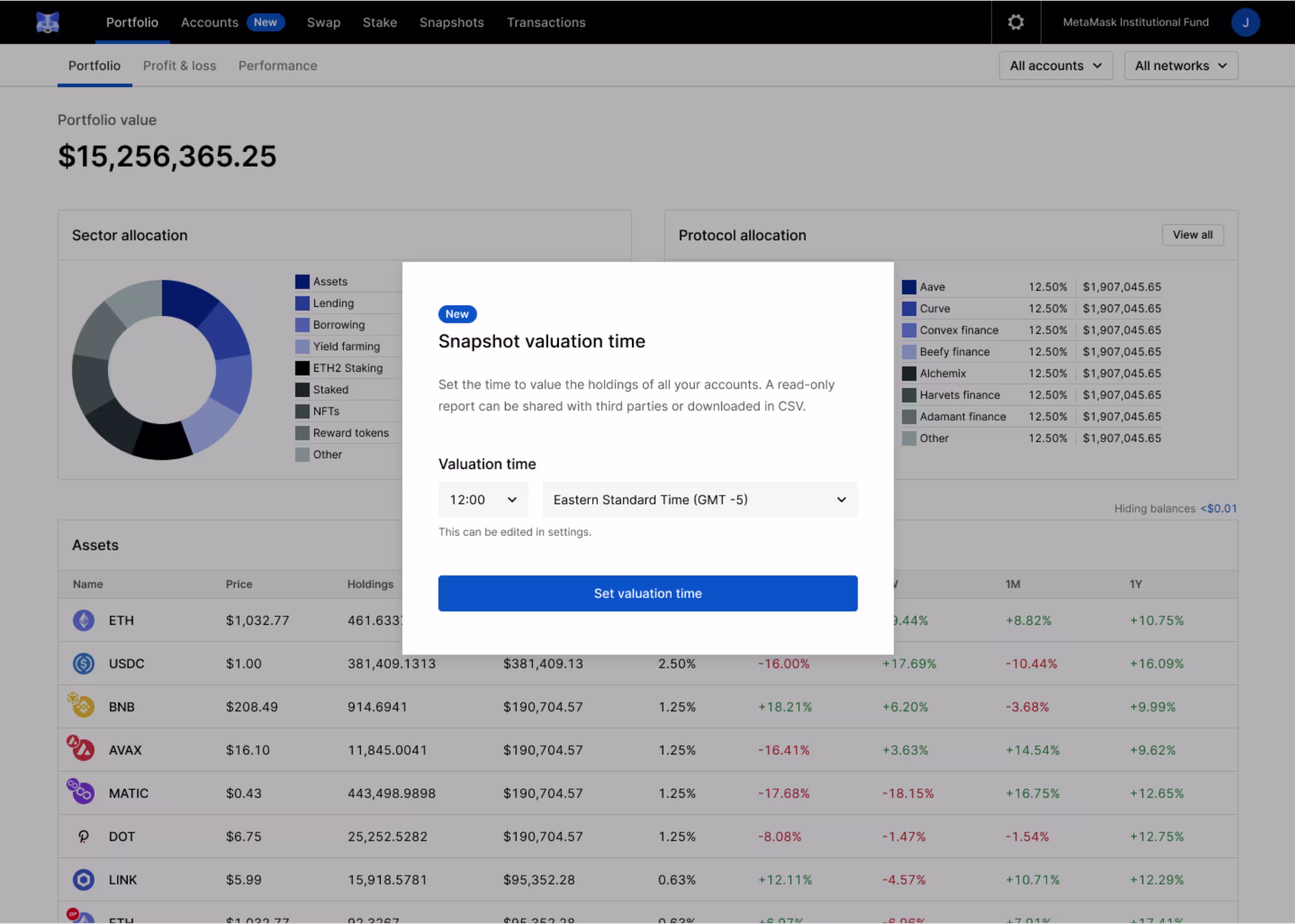Click the MetaMask fox logo

pos(48,22)
